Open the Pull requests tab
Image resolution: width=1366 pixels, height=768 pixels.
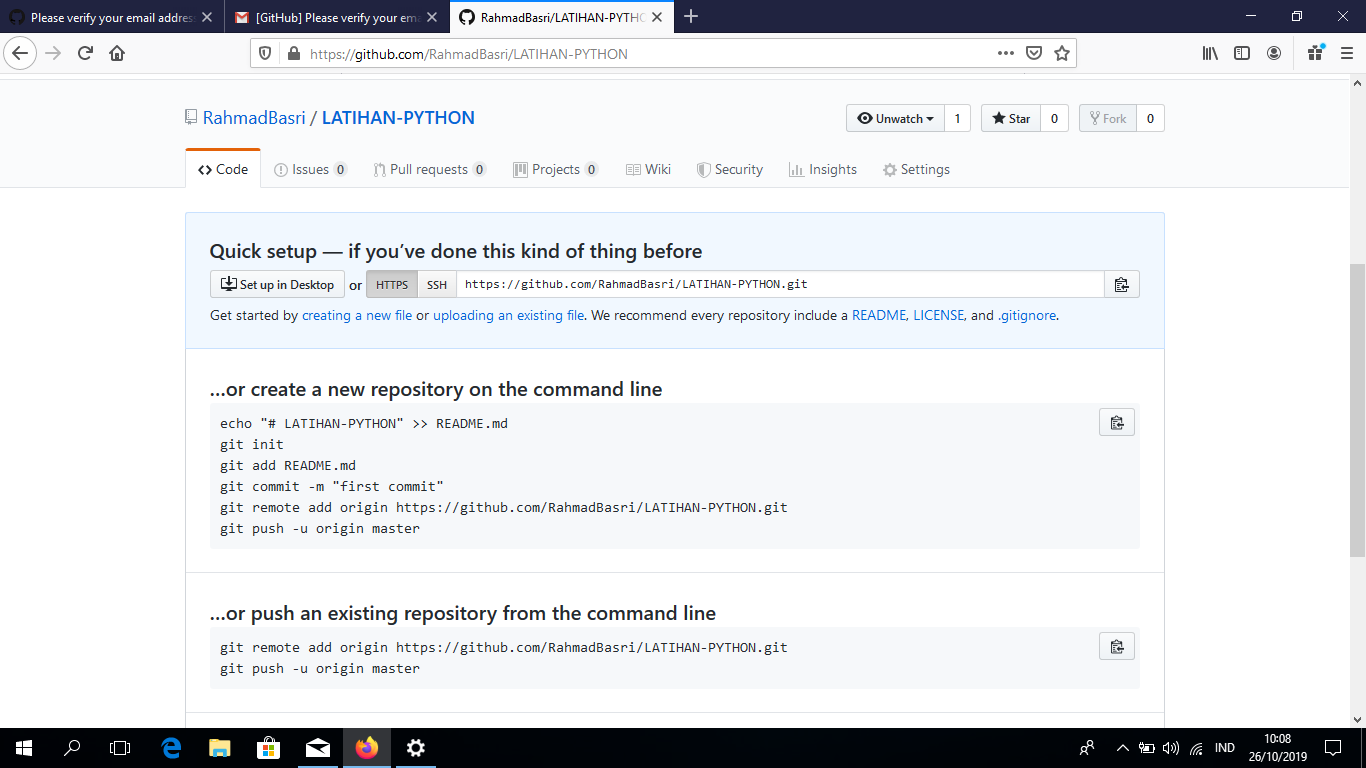[x=429, y=169]
